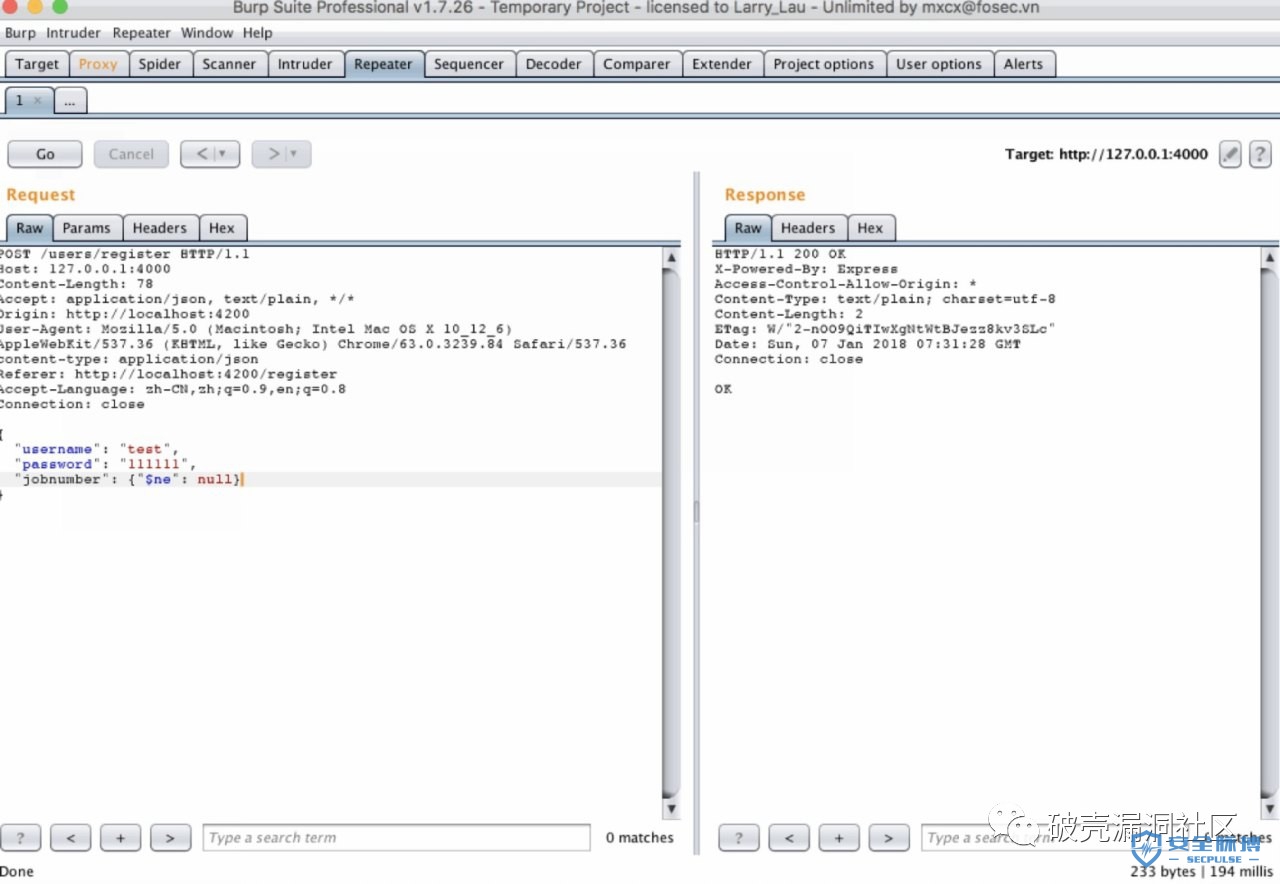
Task: Click the Go button
Action: 45,154
